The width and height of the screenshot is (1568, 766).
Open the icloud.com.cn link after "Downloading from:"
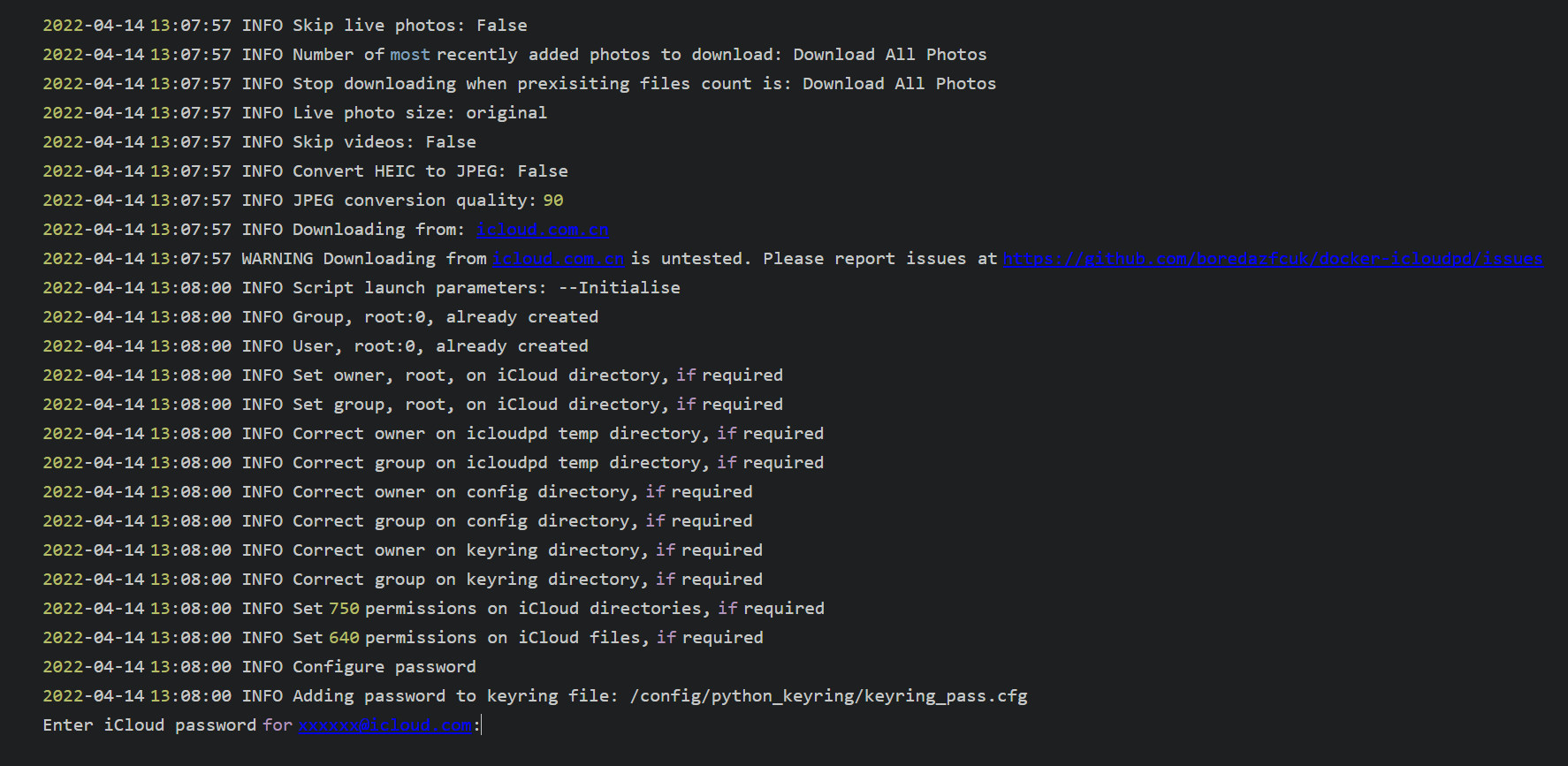point(542,230)
